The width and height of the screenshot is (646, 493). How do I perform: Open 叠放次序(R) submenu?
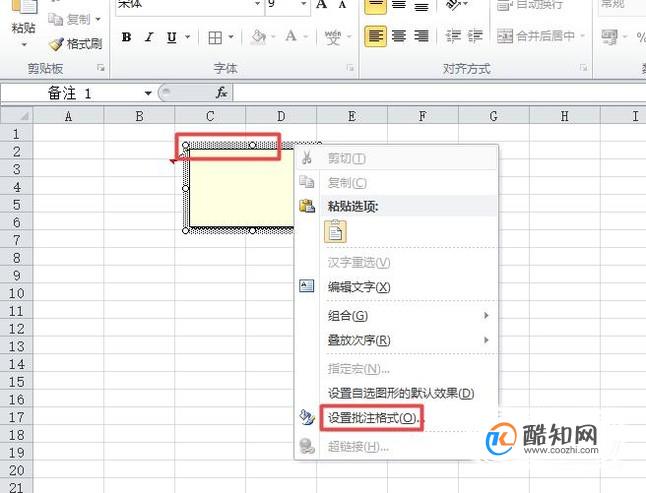pyautogui.click(x=396, y=340)
